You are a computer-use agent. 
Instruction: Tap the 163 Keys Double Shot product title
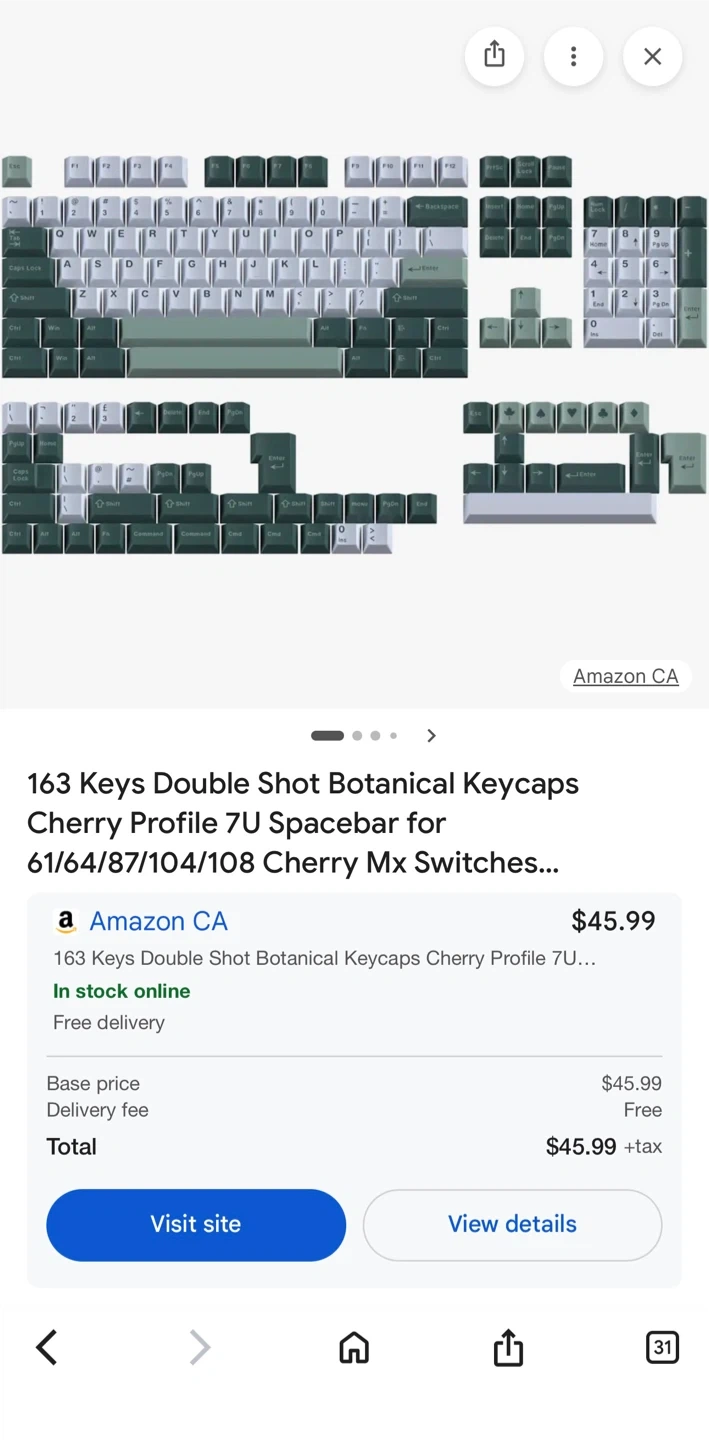302,822
